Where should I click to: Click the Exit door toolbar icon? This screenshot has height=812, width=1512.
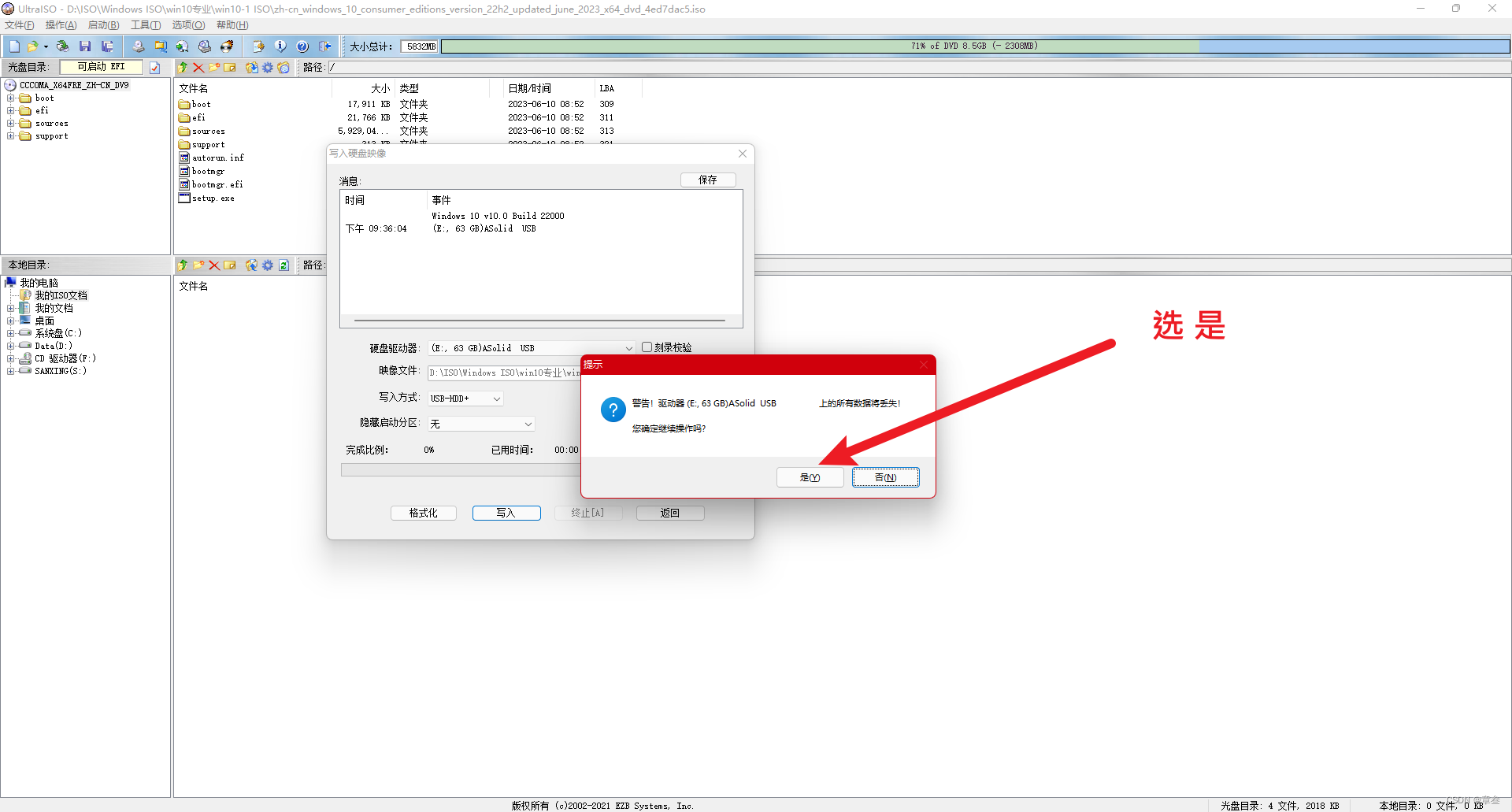324,46
